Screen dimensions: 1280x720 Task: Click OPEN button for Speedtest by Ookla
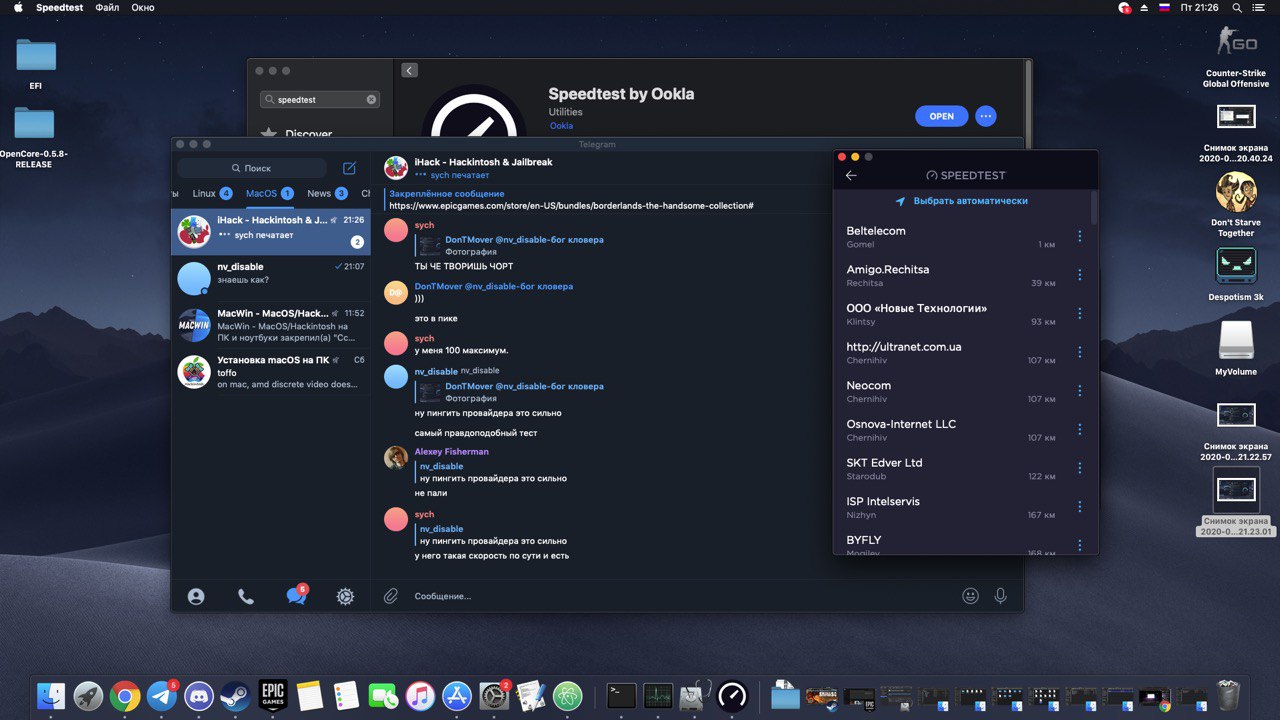[941, 116]
